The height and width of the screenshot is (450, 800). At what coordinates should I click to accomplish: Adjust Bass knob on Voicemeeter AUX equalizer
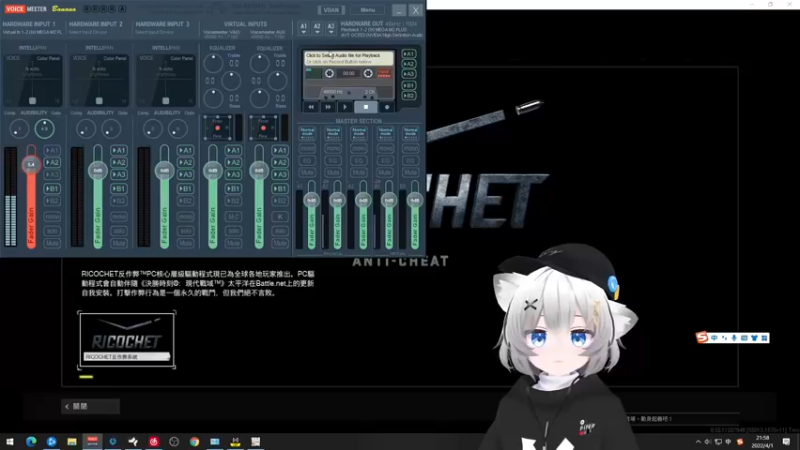coord(259,98)
